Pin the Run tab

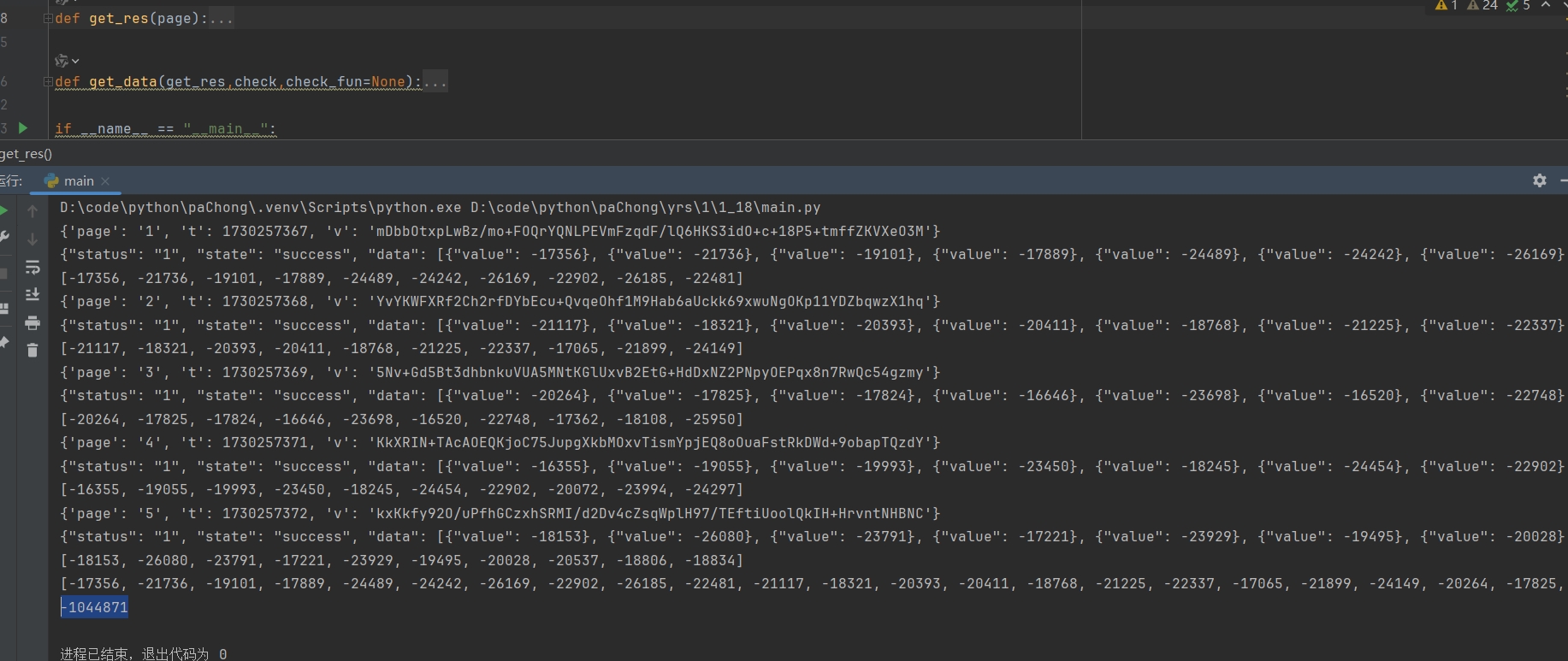tap(3, 343)
